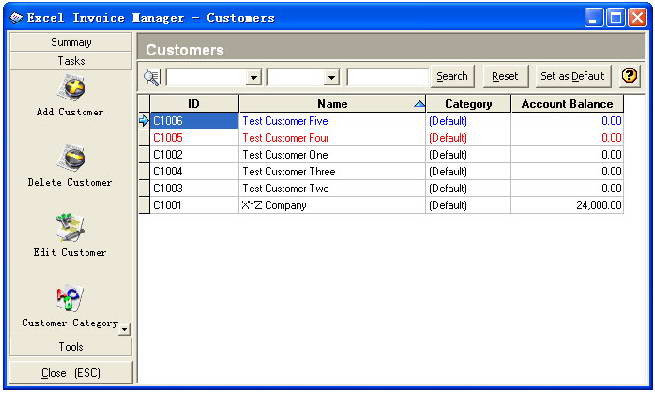The height and width of the screenshot is (393, 655).
Task: Click the Customer Category label
Action: [x=70, y=323]
